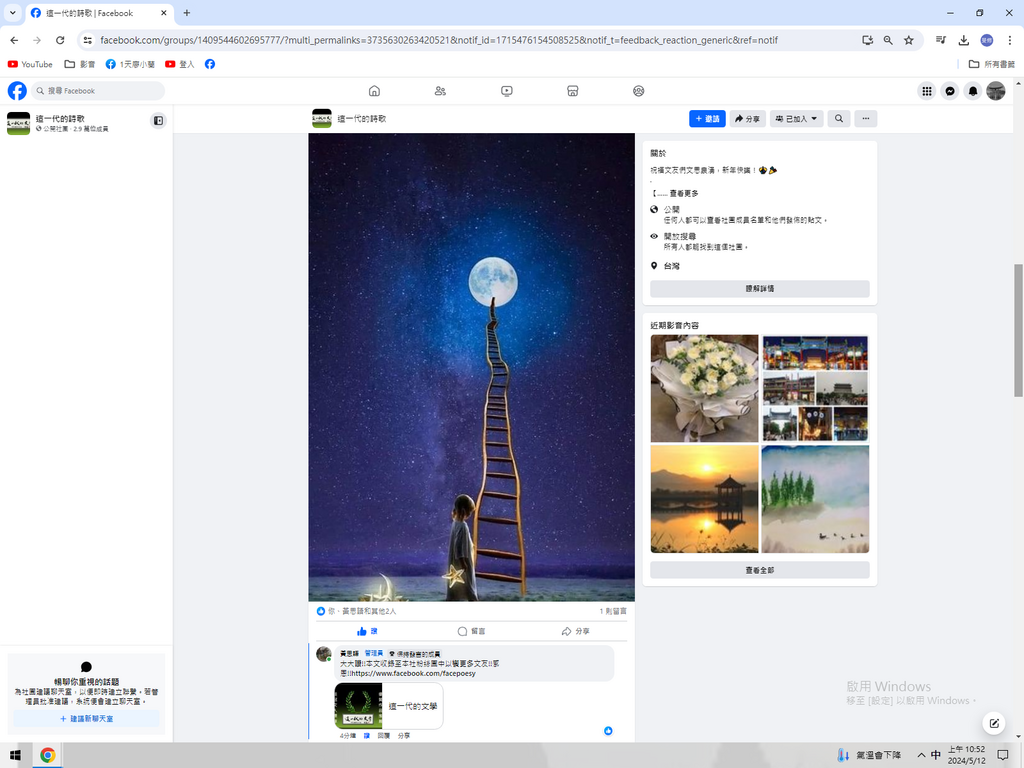Viewport: 1024px width, 768px height.
Task: Like the moon ladder post
Action: coord(367,631)
